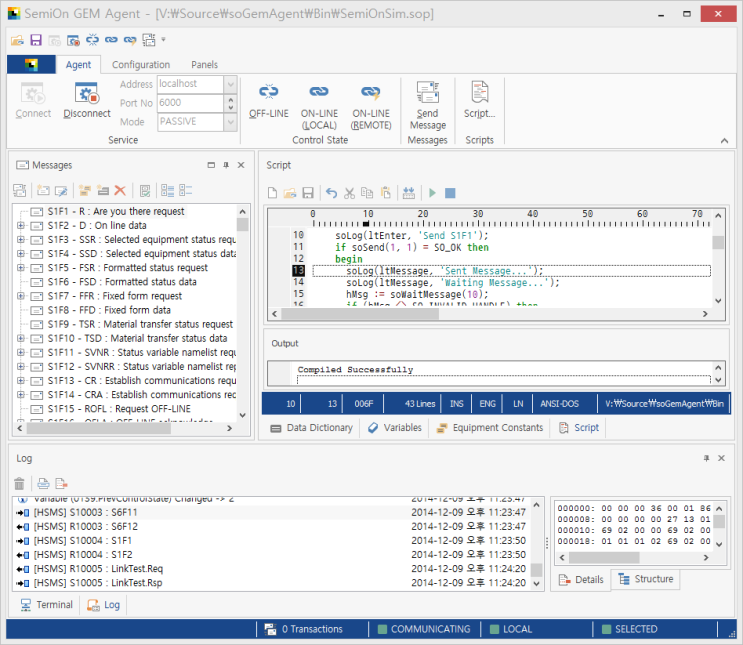Open the Panels ribbon tab
This screenshot has height=645, width=743.
(204, 64)
